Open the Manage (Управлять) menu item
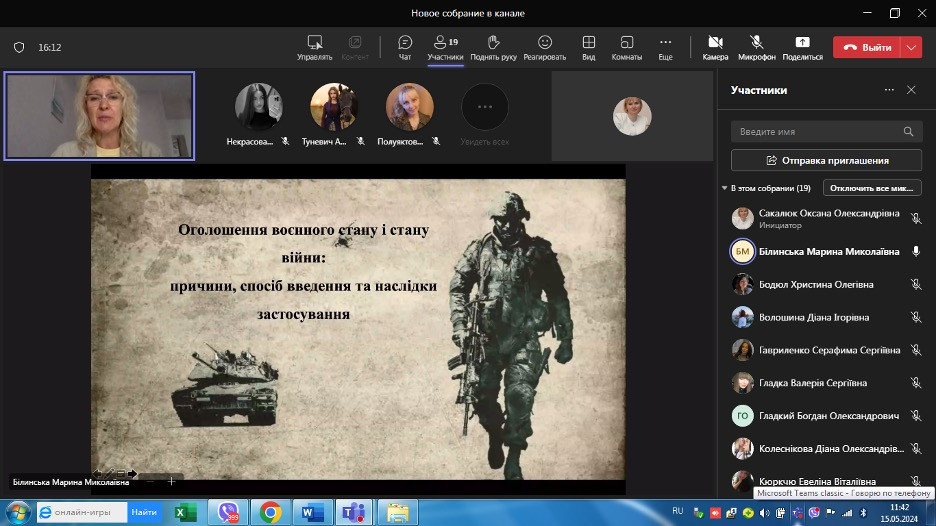 pos(315,46)
